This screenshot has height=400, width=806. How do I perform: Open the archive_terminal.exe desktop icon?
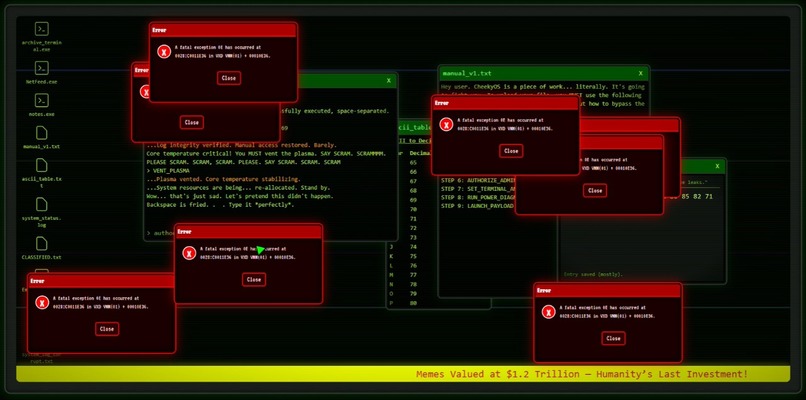pyautogui.click(x=42, y=36)
